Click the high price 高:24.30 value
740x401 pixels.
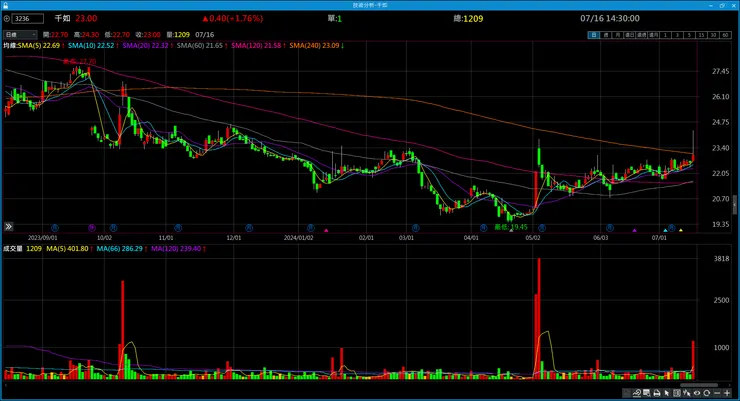(x=86, y=35)
